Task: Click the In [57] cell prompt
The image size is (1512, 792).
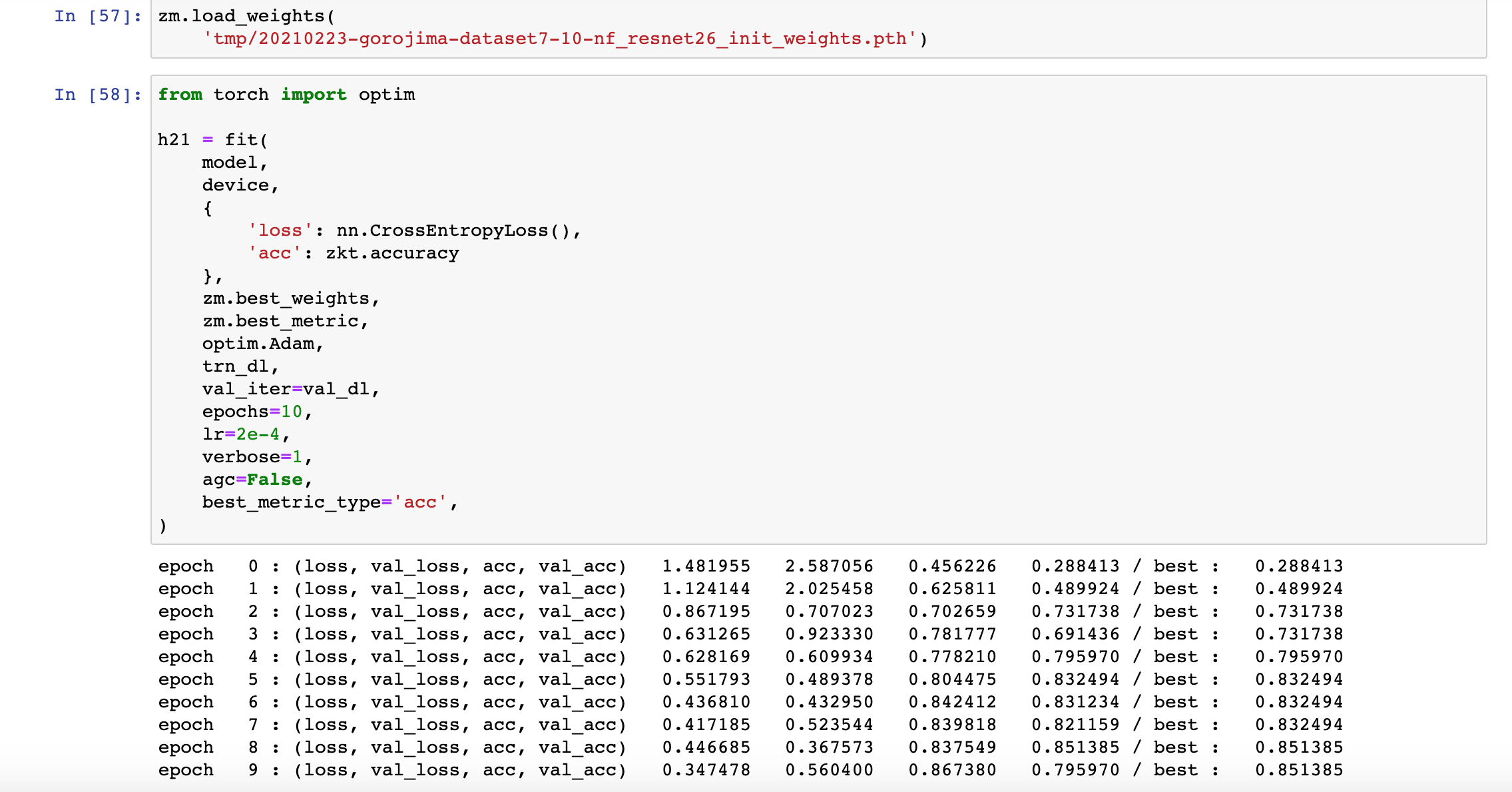Action: tap(98, 16)
